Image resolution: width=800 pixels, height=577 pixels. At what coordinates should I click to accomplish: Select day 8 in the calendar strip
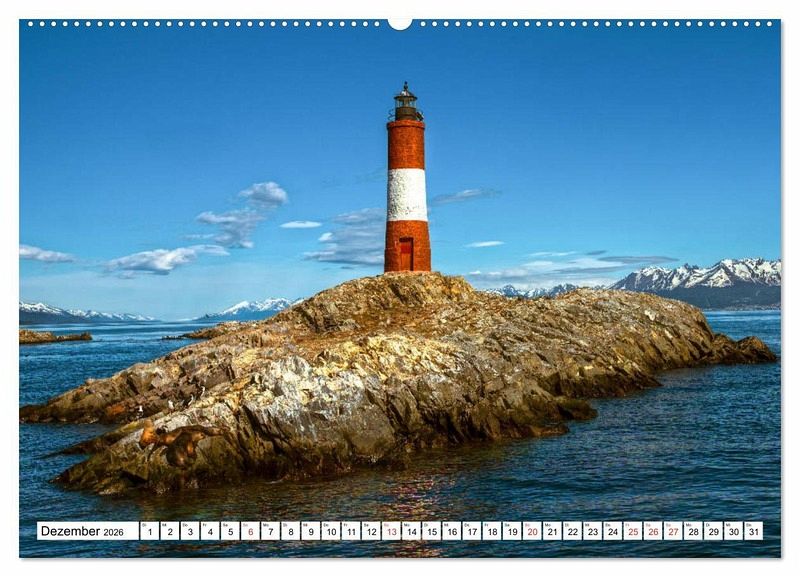click(x=290, y=531)
